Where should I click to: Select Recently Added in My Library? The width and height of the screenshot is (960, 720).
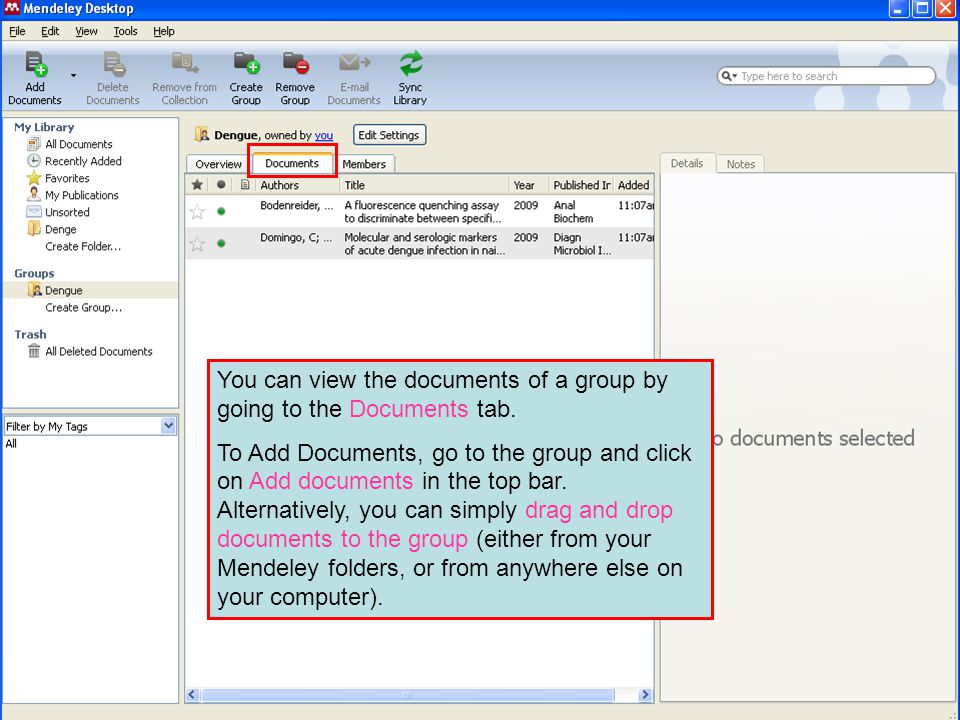tap(83, 162)
